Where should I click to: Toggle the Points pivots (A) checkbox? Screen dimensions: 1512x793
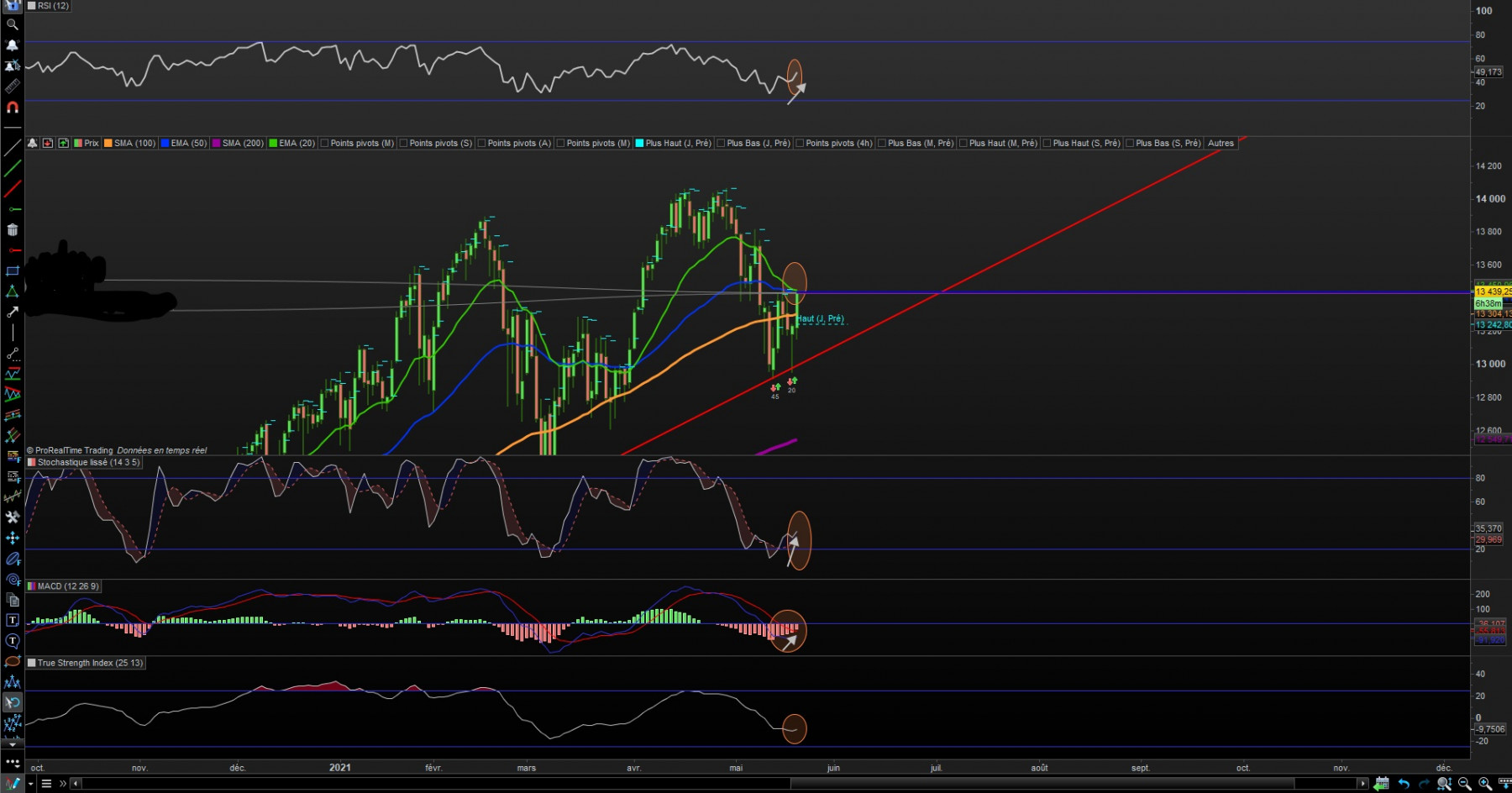point(481,143)
